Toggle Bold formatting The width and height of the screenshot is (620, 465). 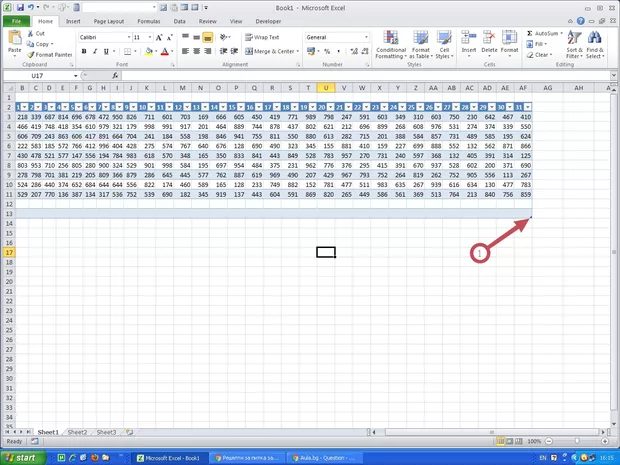[83, 51]
